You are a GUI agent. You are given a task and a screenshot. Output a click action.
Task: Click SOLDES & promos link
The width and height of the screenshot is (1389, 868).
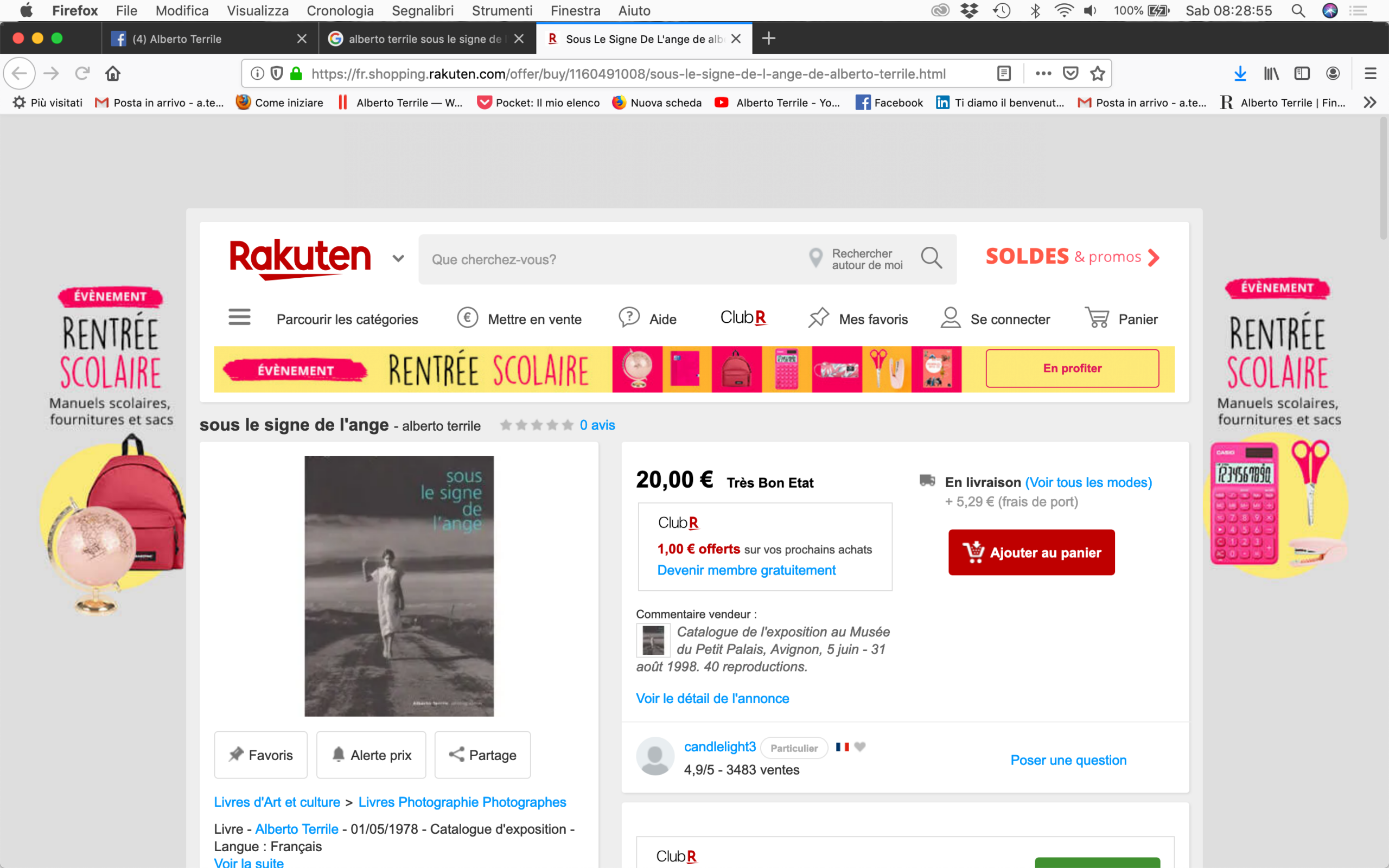pos(1072,257)
